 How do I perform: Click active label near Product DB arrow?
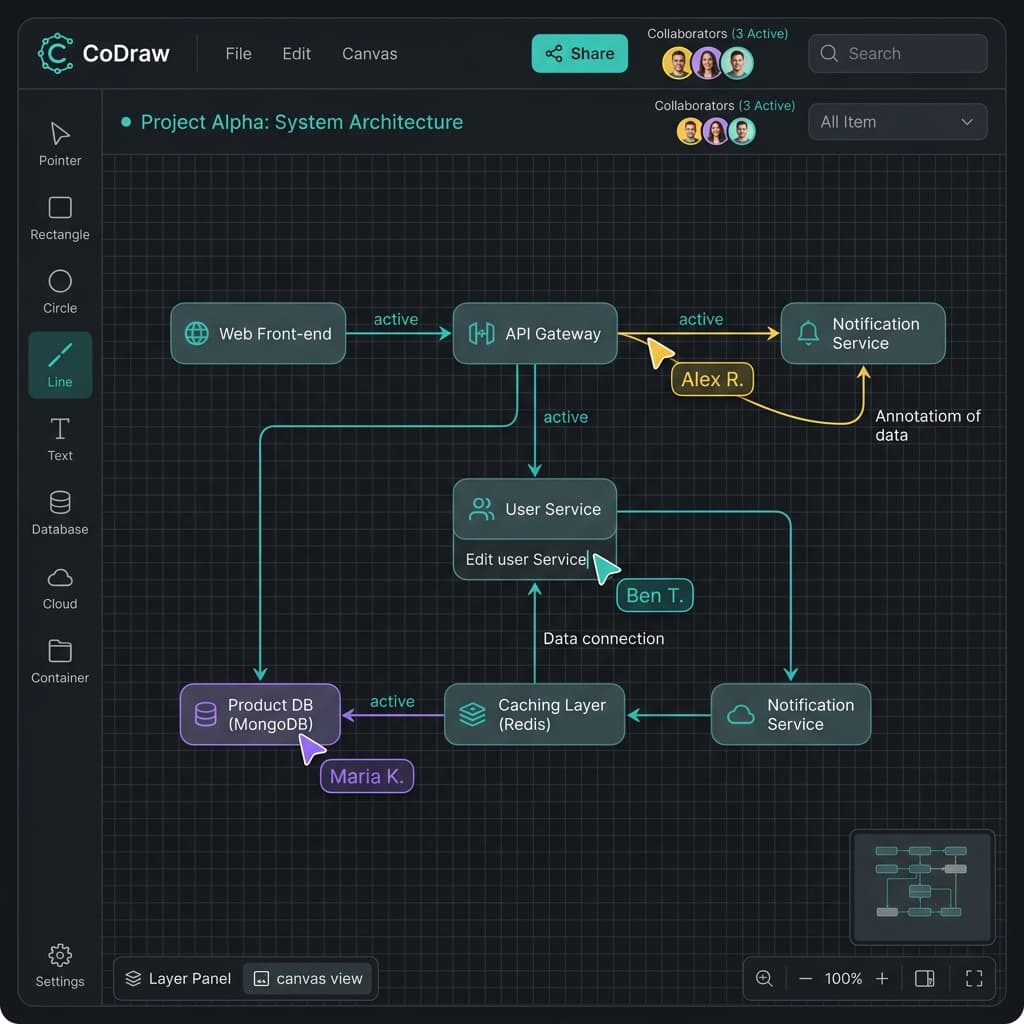tap(392, 701)
